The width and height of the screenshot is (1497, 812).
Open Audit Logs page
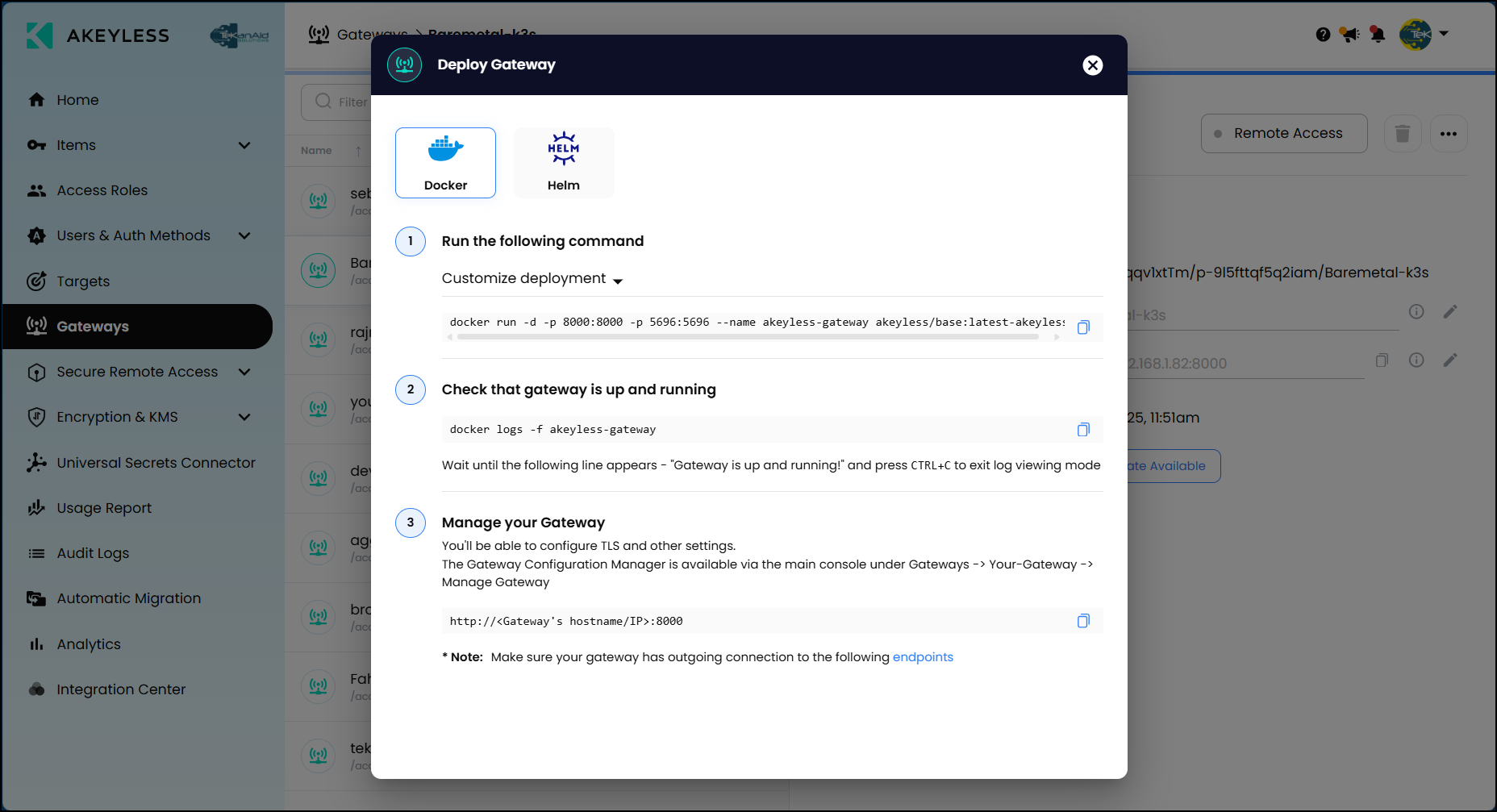[x=93, y=553]
